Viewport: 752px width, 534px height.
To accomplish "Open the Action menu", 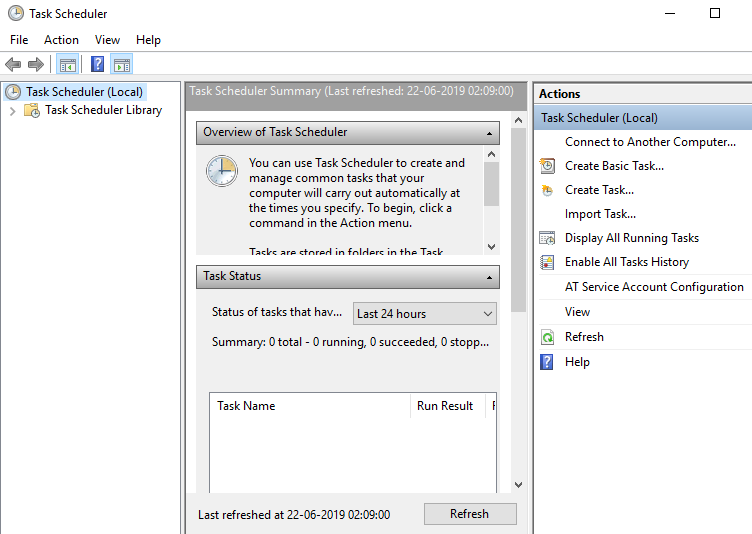I will [x=61, y=40].
